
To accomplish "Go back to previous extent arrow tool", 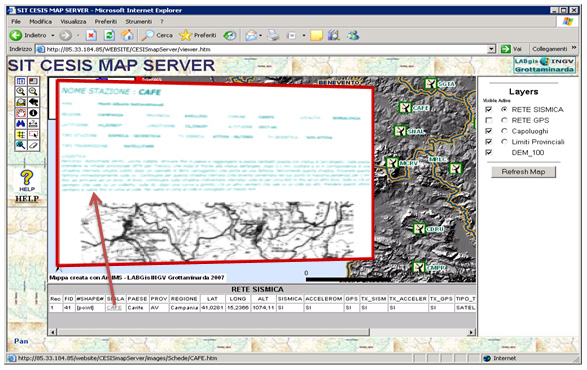I will coord(33,102).
